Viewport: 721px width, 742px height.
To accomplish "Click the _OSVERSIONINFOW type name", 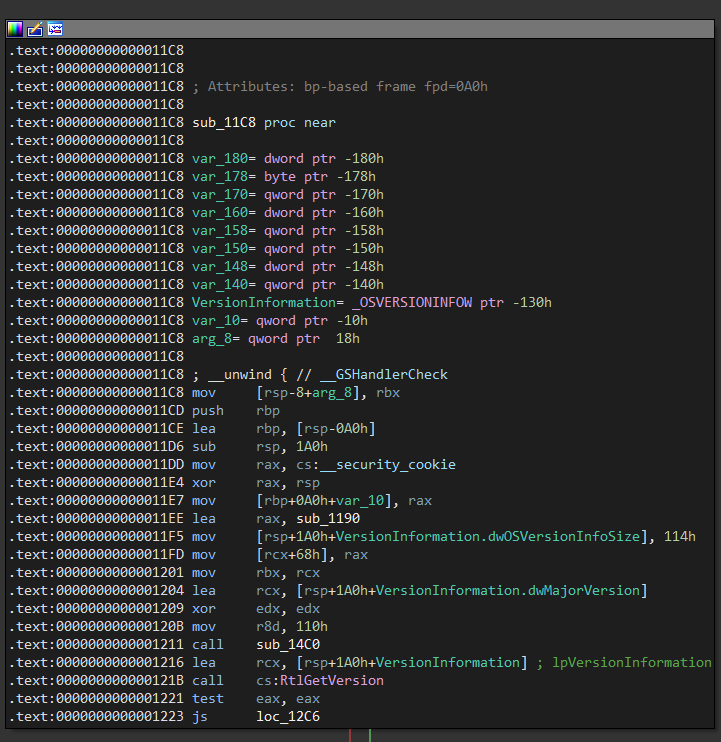I will tap(412, 302).
